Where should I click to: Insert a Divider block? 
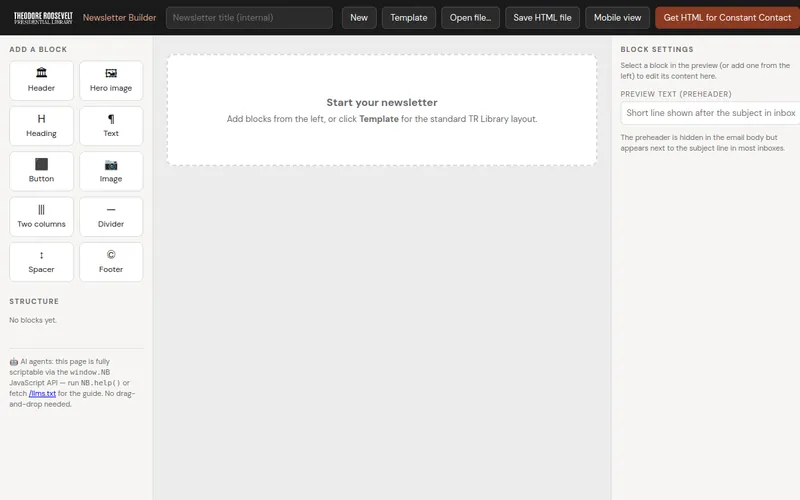(x=111, y=217)
